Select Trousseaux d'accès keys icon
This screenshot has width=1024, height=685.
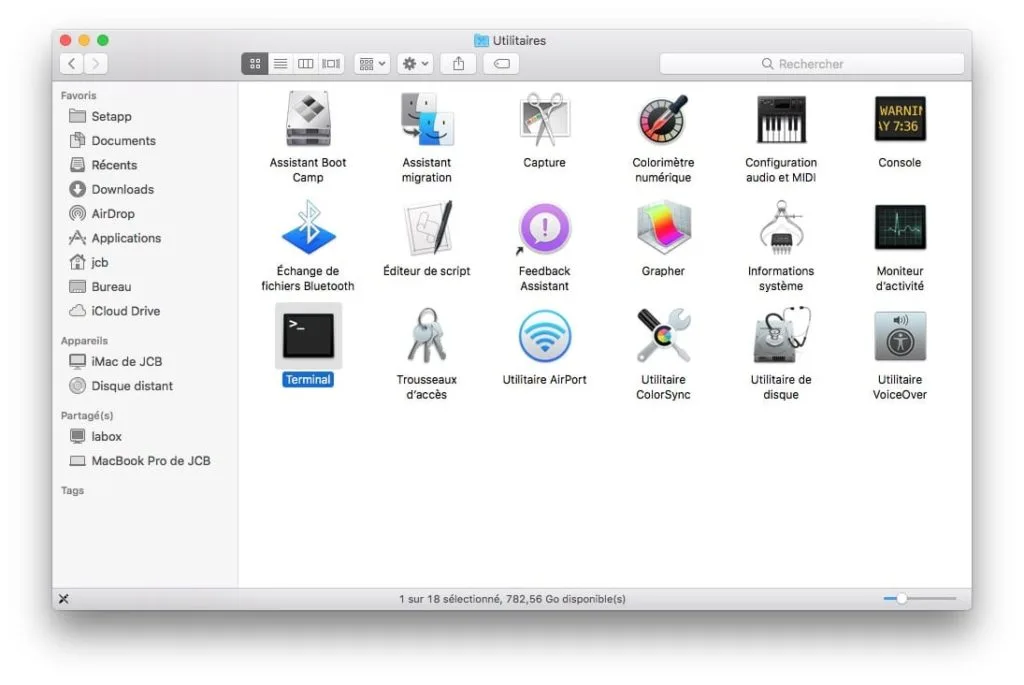(426, 336)
